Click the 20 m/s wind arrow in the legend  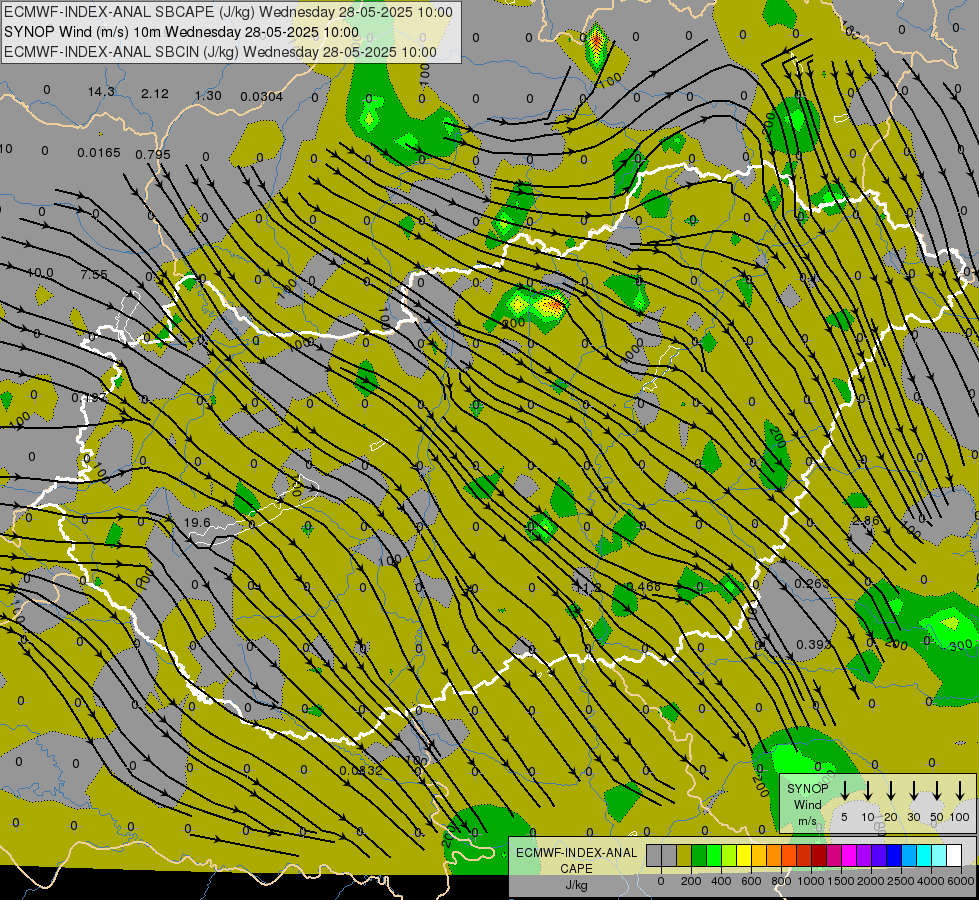coord(891,790)
